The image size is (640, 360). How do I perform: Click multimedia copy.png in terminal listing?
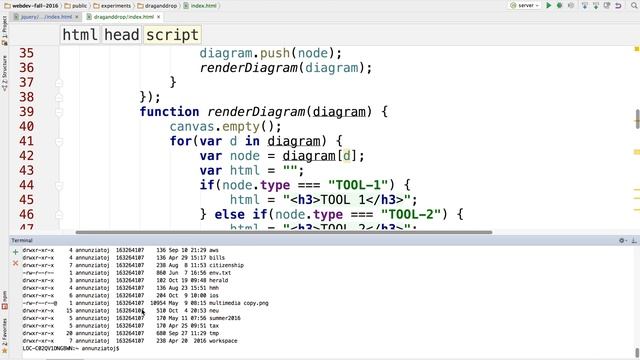(x=238, y=303)
